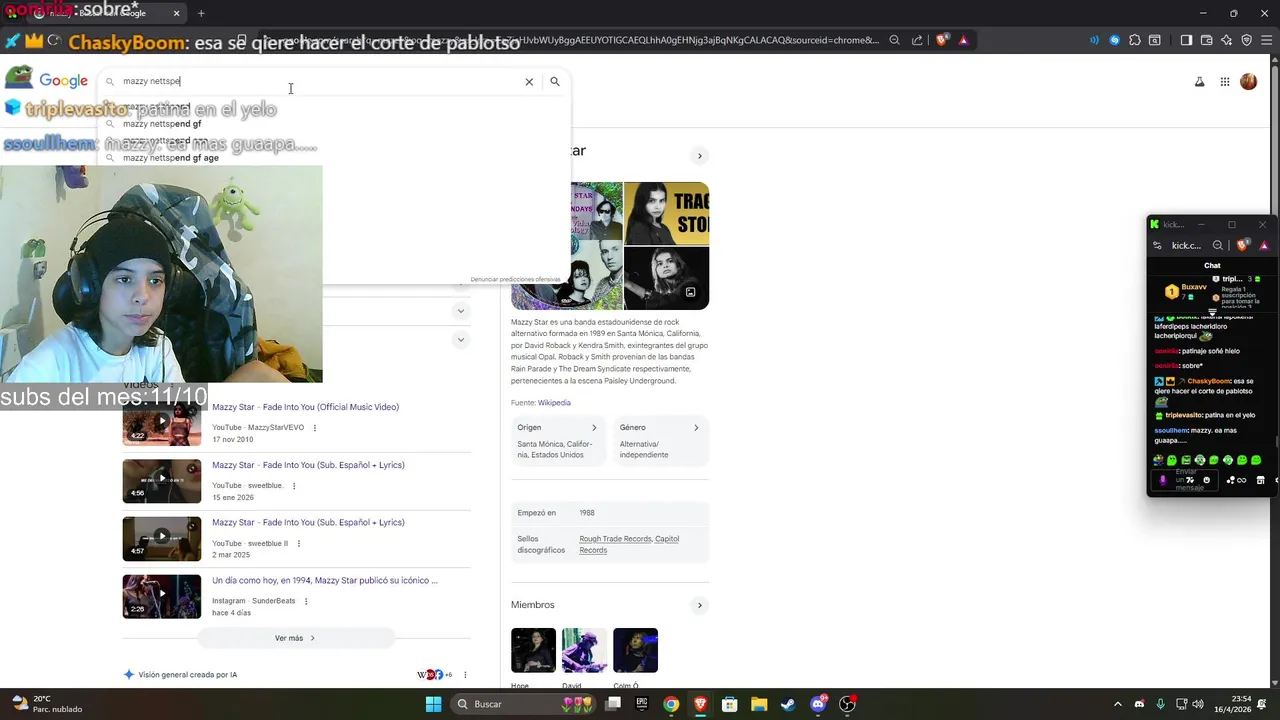Click the share page icon in address bar
1280x720 pixels.
coord(917,40)
